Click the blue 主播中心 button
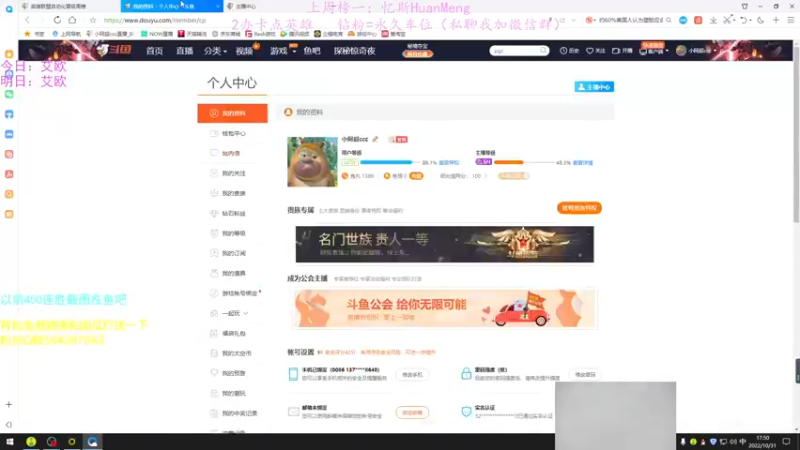 click(594, 87)
